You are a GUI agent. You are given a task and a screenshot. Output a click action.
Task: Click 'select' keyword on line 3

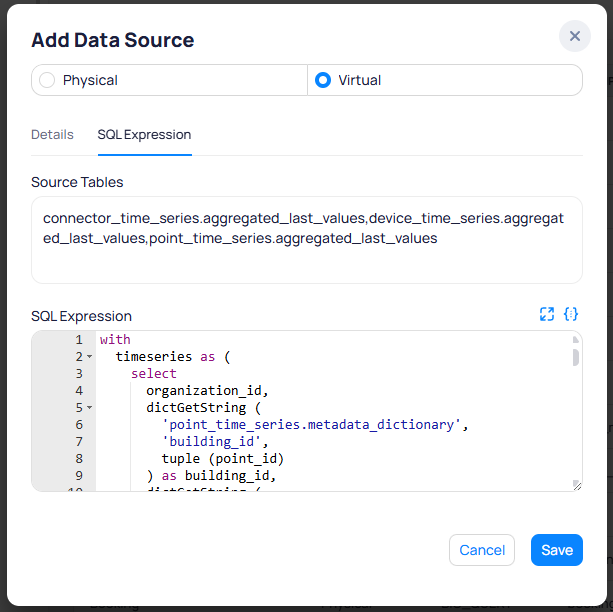point(154,373)
